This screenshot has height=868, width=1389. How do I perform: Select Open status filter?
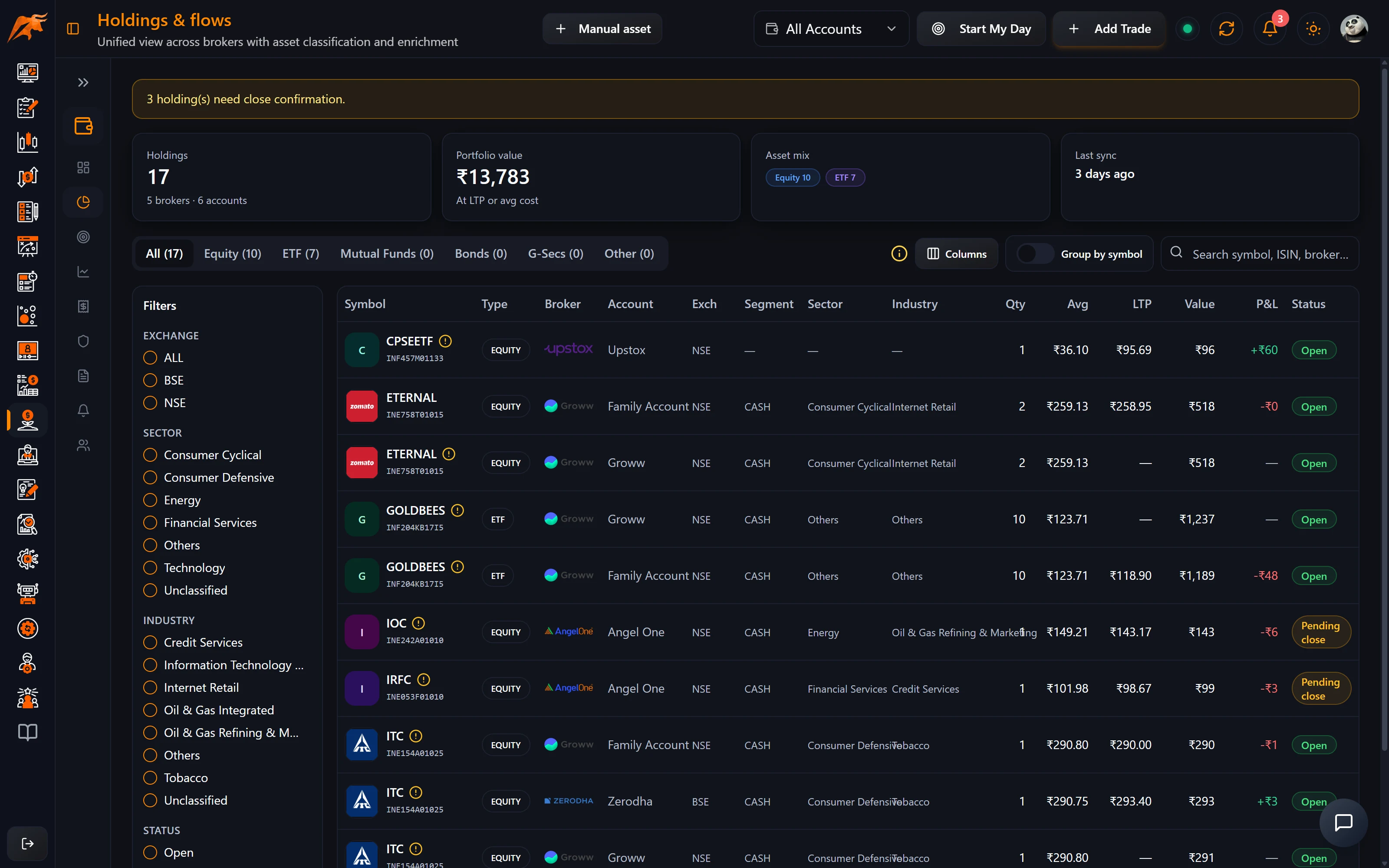click(150, 852)
